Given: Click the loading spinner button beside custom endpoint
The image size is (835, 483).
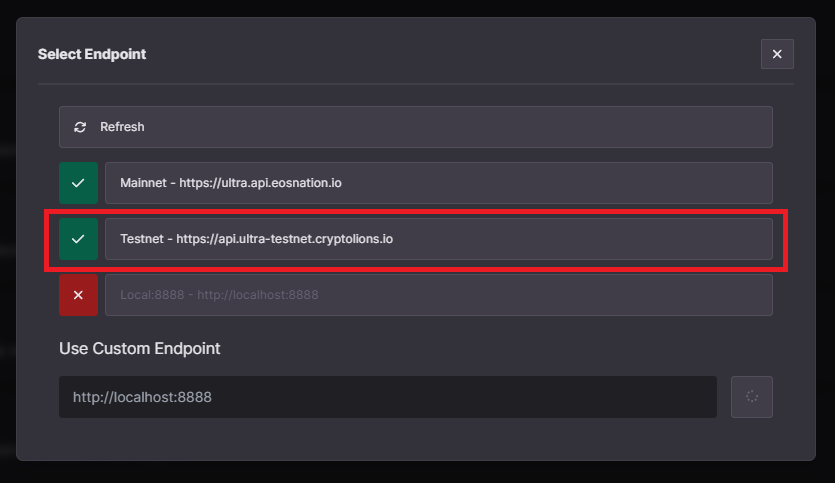Looking at the screenshot, I should pyautogui.click(x=751, y=397).
